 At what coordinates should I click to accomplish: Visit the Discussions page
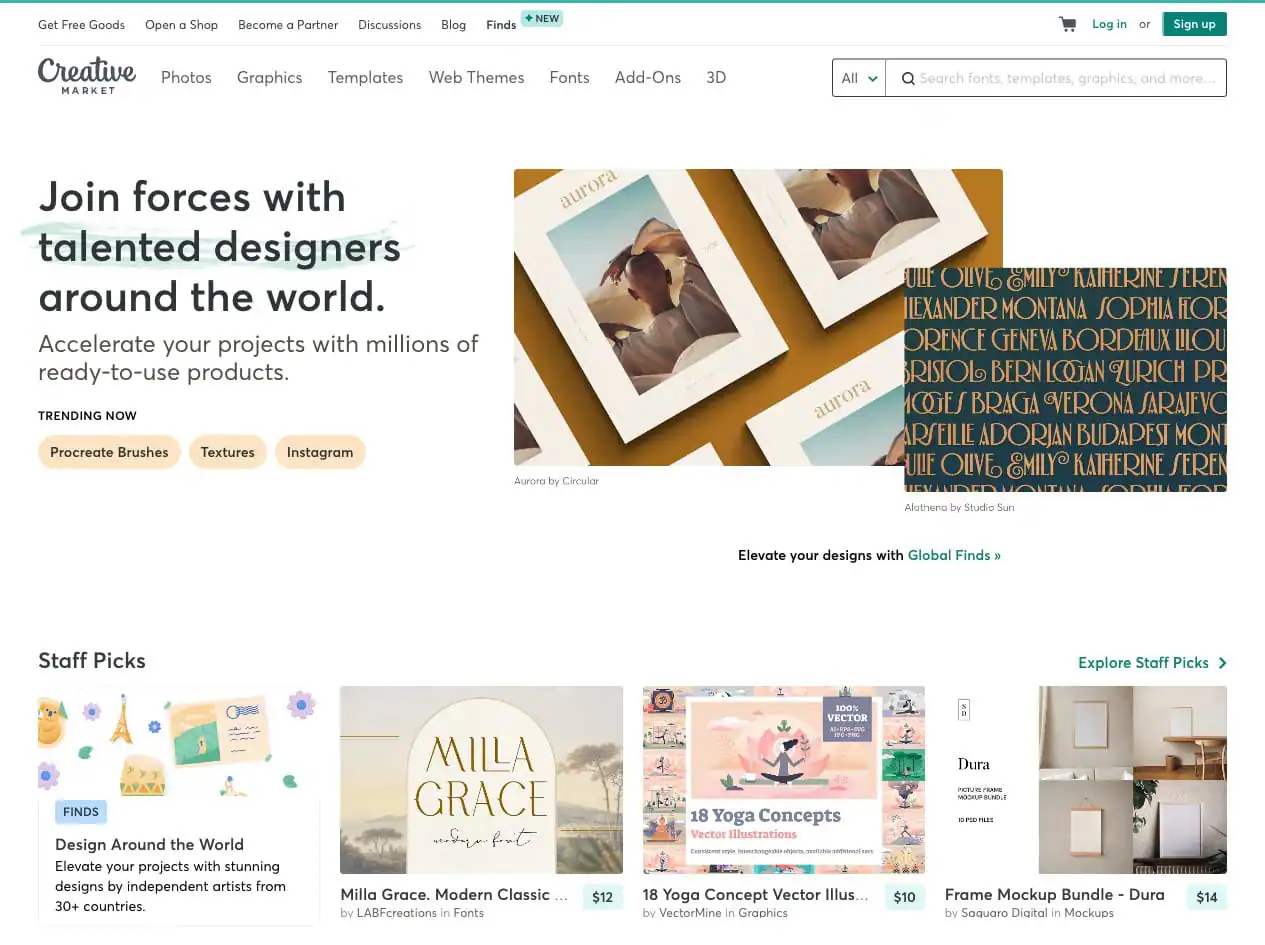tap(389, 24)
